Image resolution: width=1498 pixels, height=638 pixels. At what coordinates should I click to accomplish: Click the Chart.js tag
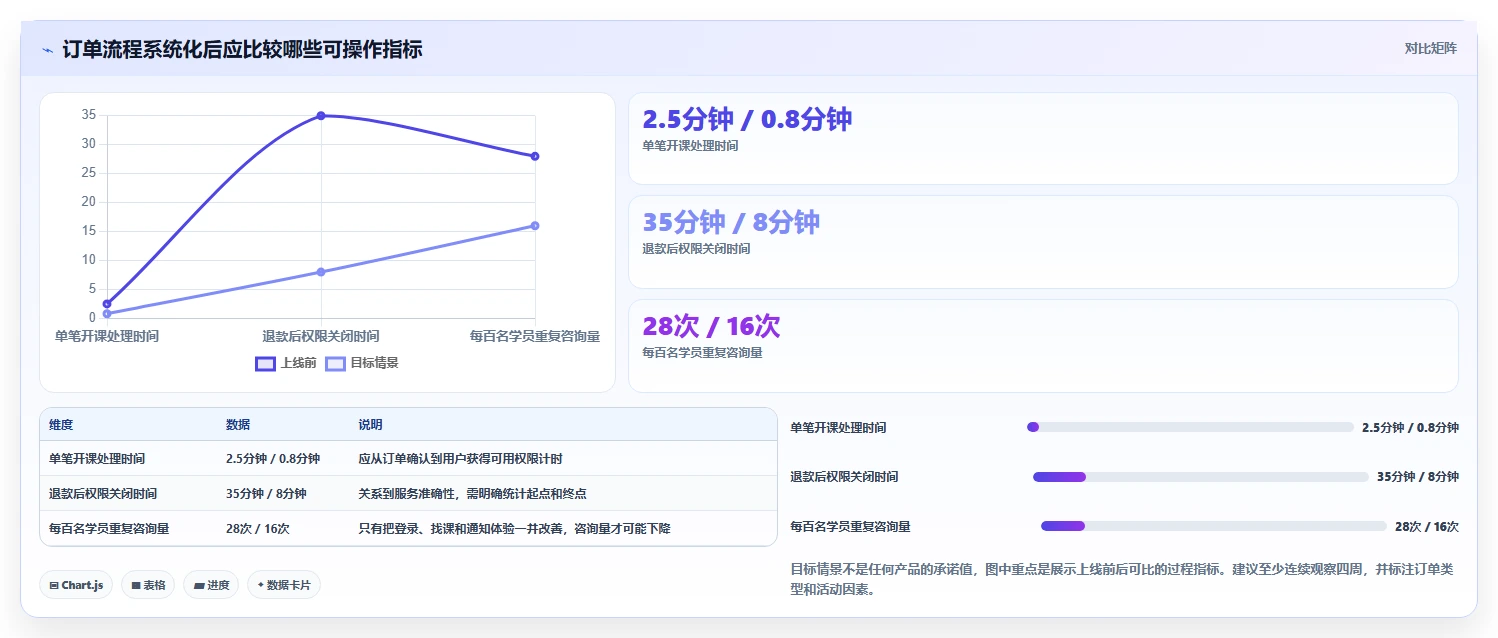76,585
